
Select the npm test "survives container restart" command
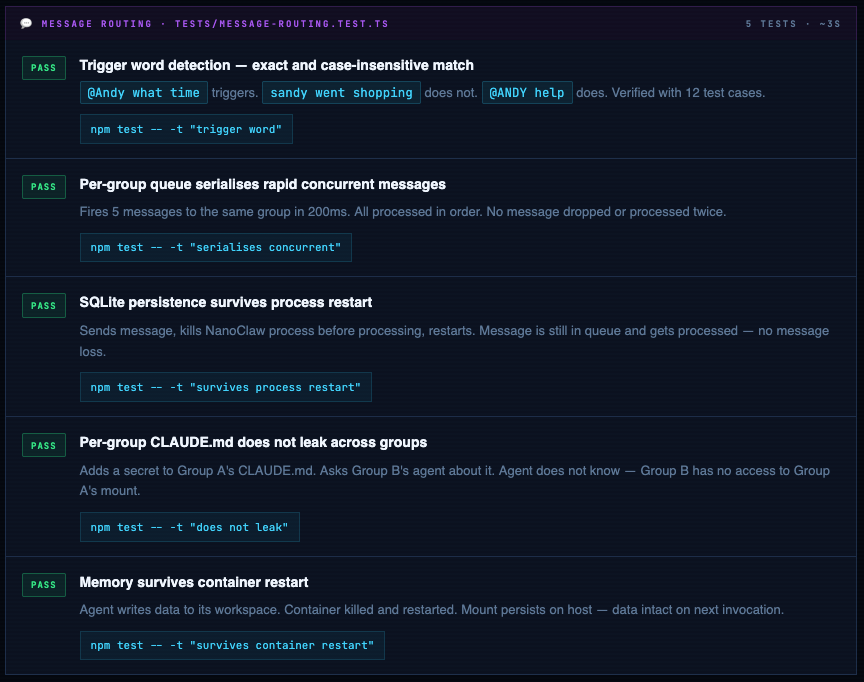232,645
